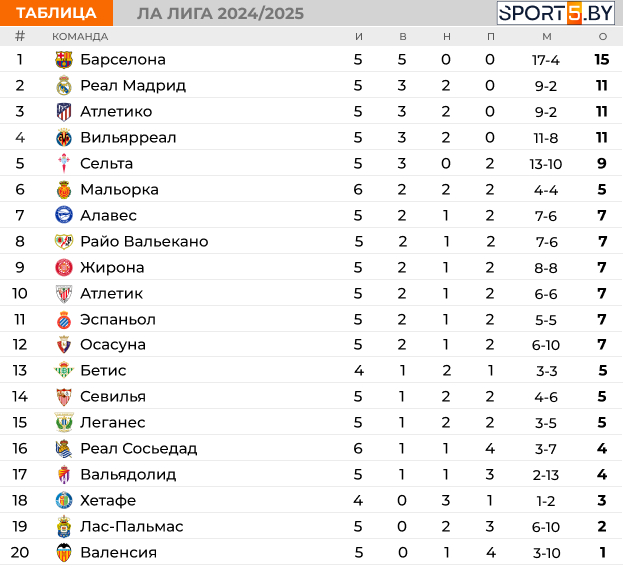This screenshot has height=573, width=623.
Task: Click the Betis green crest icon
Action: [x=64, y=370]
